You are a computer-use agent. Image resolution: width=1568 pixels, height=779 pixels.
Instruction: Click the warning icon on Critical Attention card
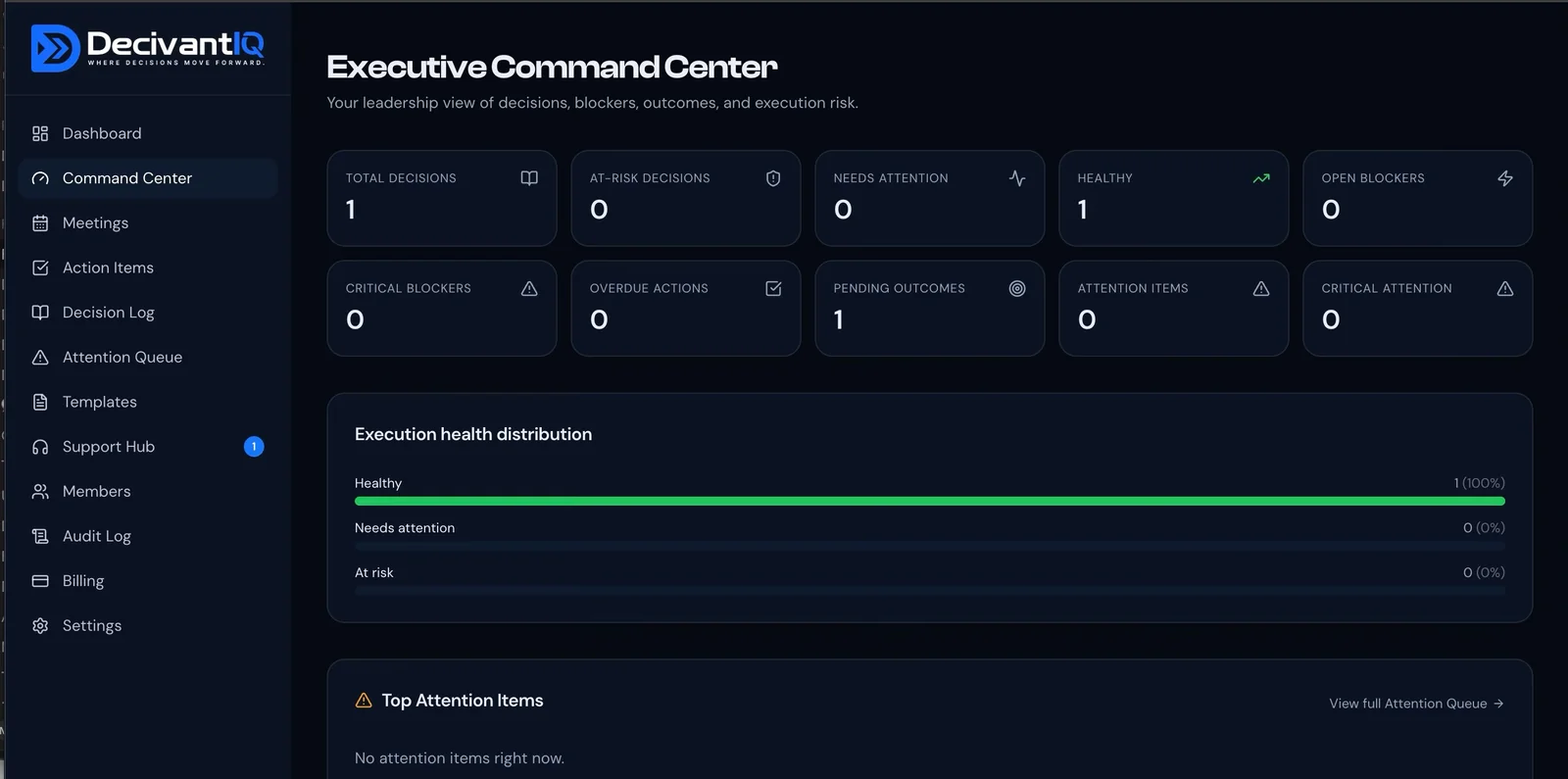(x=1505, y=288)
